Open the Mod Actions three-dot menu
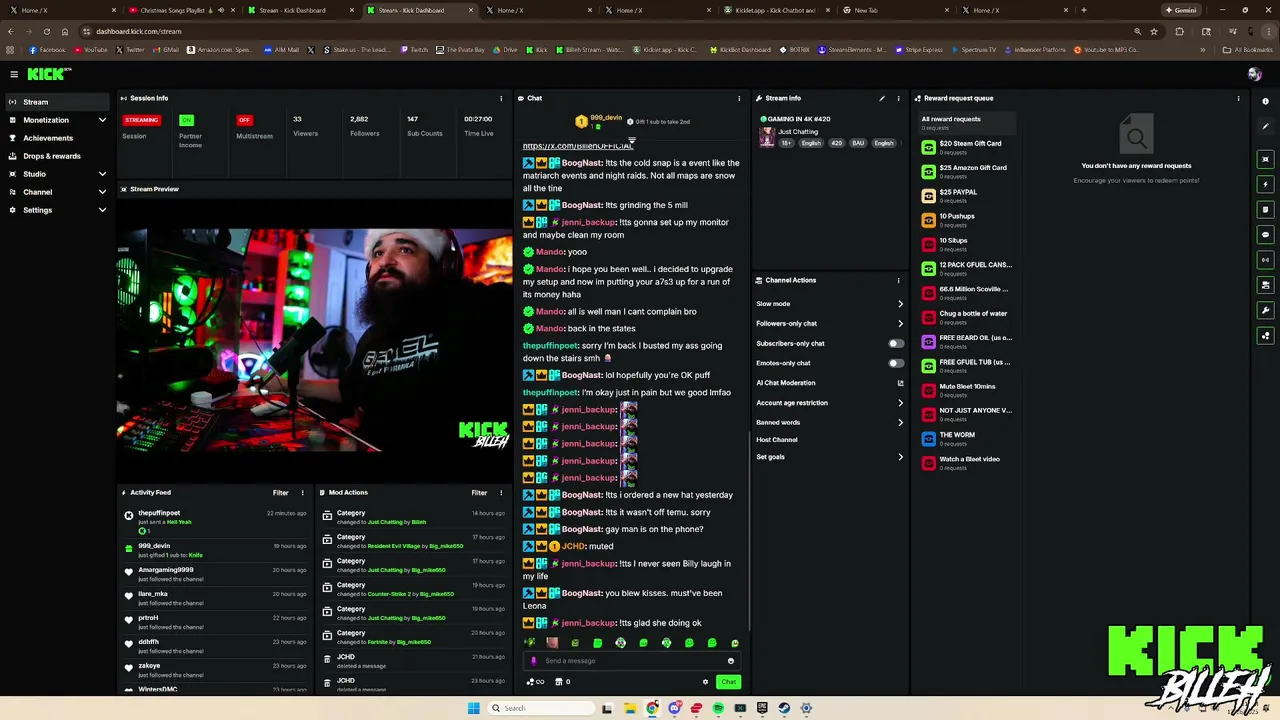Viewport: 1280px width, 720px height. tap(501, 492)
